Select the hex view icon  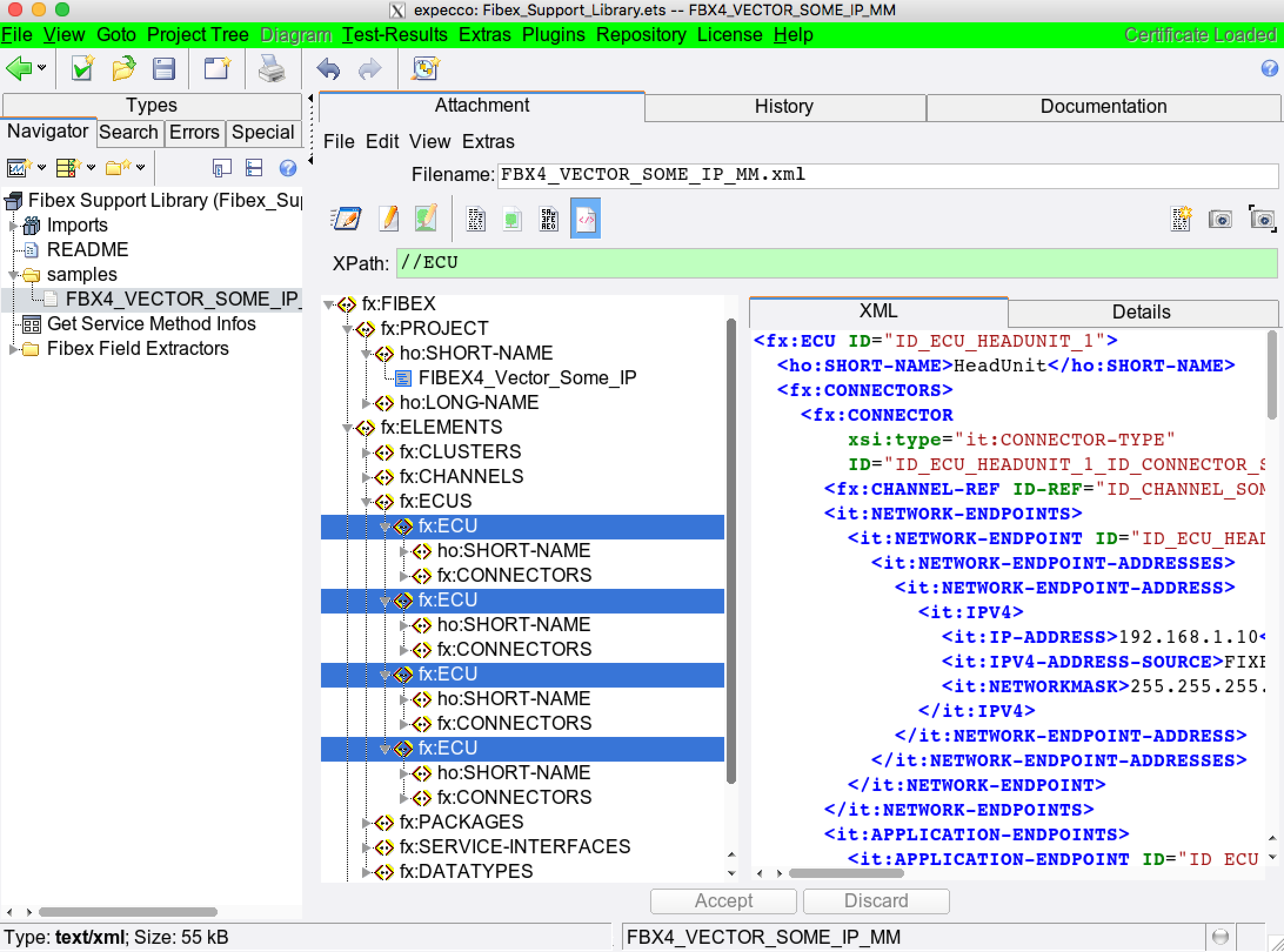(549, 220)
